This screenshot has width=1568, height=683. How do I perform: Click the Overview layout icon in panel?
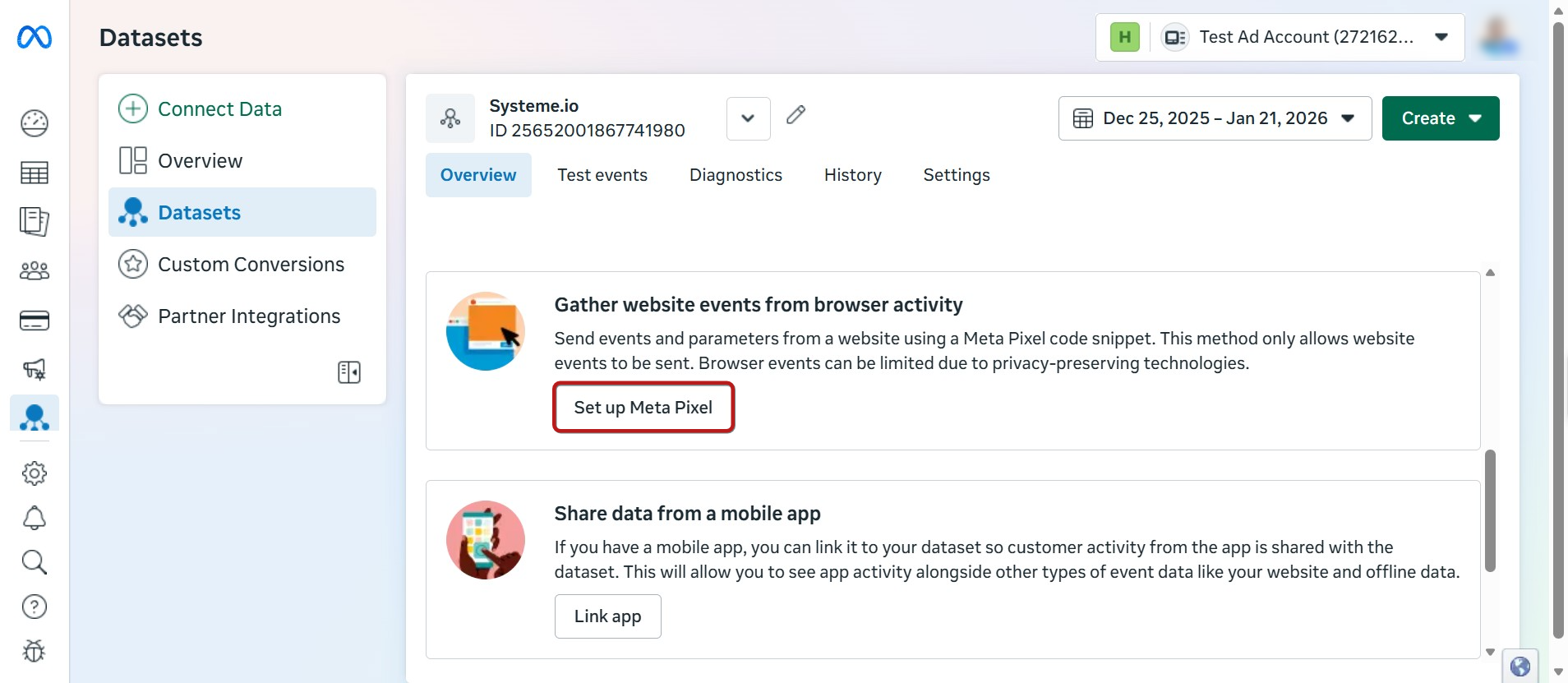[x=133, y=160]
